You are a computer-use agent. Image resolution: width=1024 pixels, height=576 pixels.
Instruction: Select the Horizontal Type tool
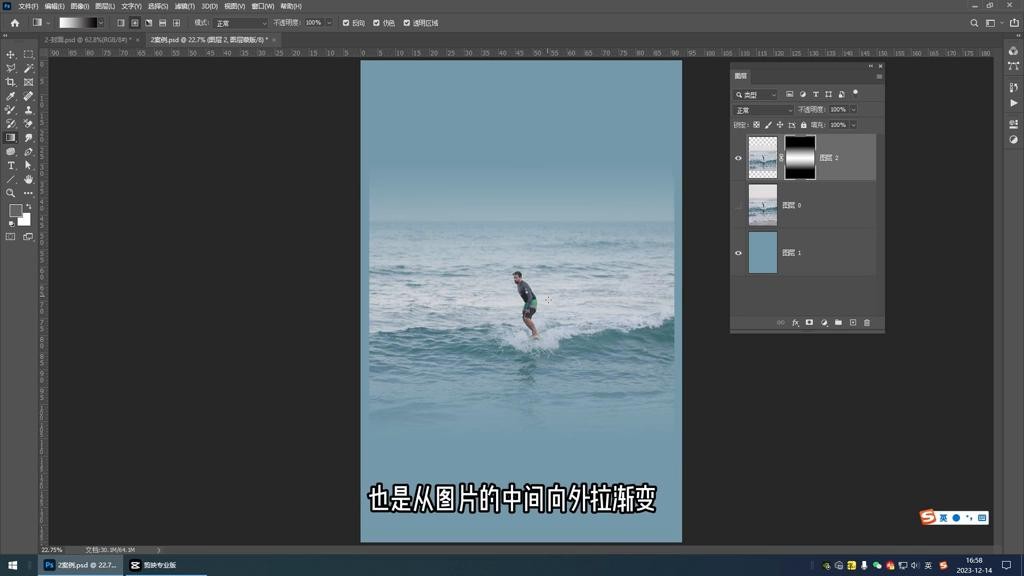click(11, 166)
